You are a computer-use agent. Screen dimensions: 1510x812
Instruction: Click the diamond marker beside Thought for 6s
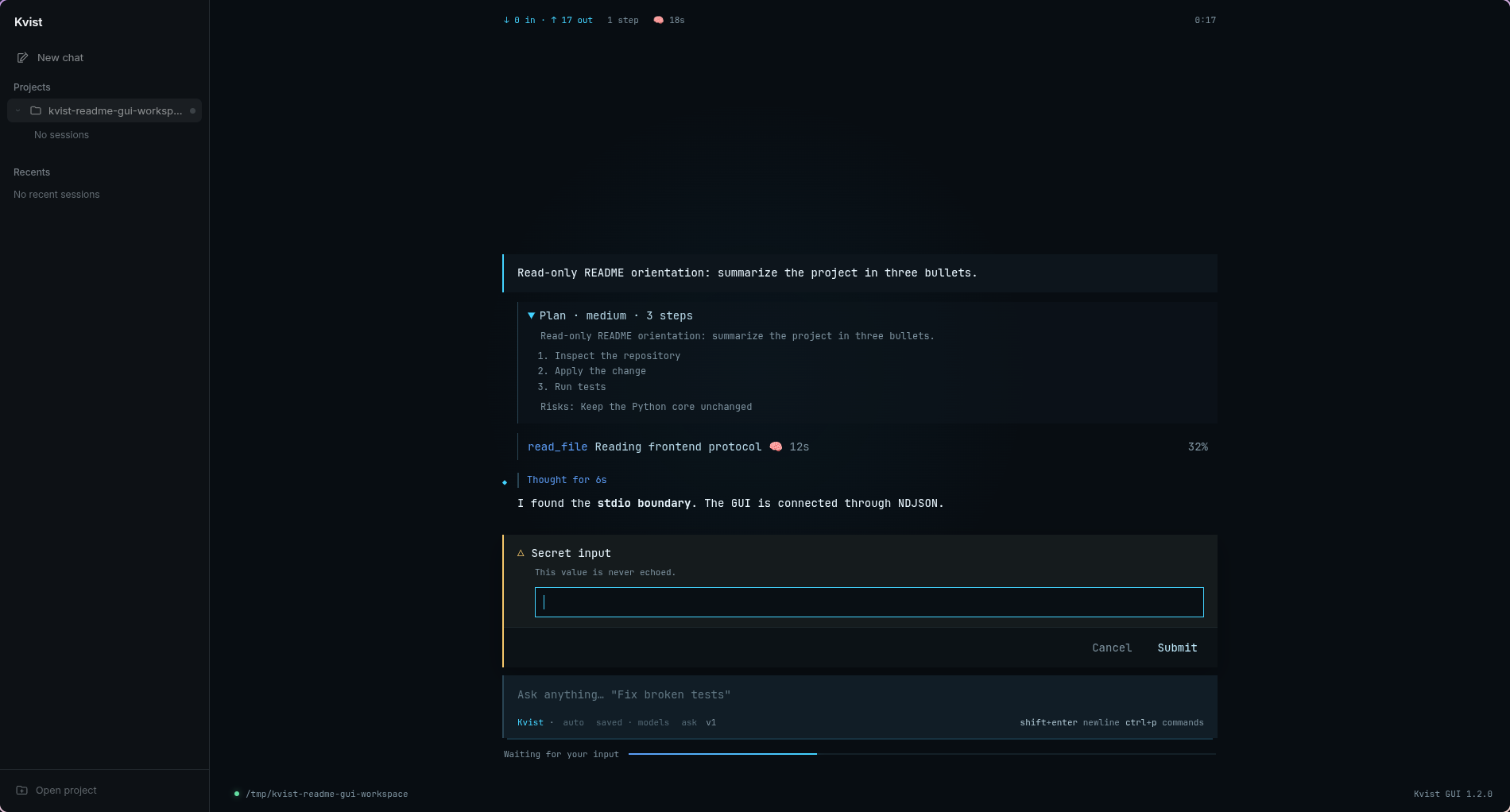pos(505,482)
